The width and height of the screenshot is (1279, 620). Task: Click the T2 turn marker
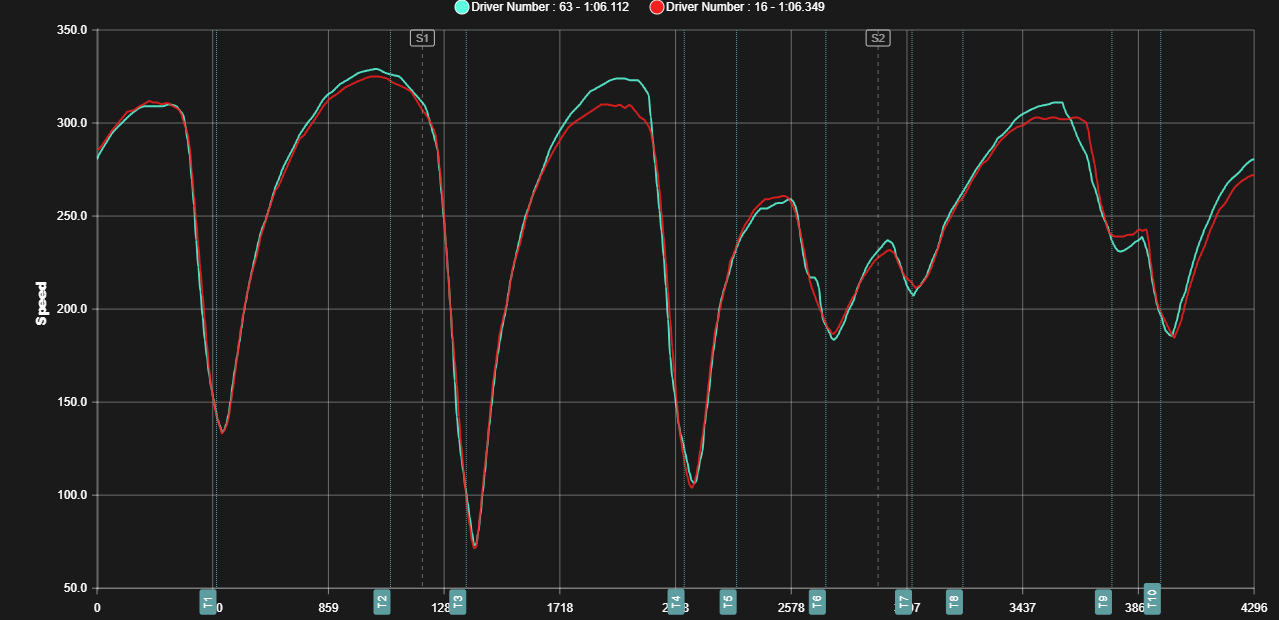(382, 601)
